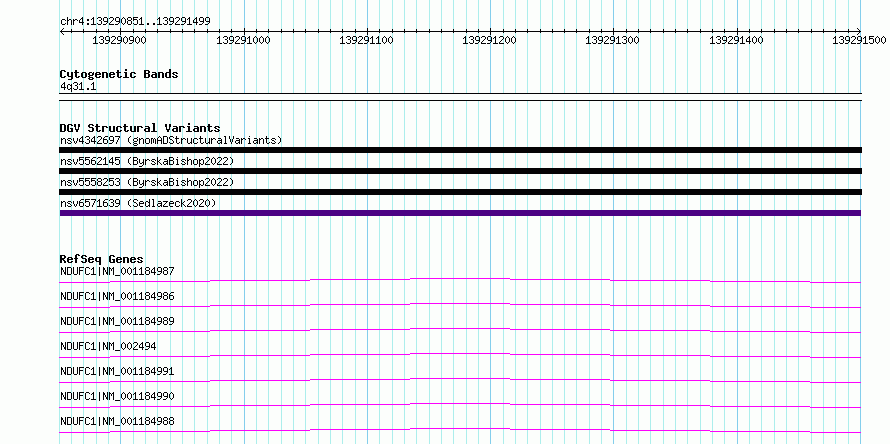Open transcript NDUFC1|NM_001184990
Image resolution: width=890 pixels, height=444 pixels.
click(117, 396)
